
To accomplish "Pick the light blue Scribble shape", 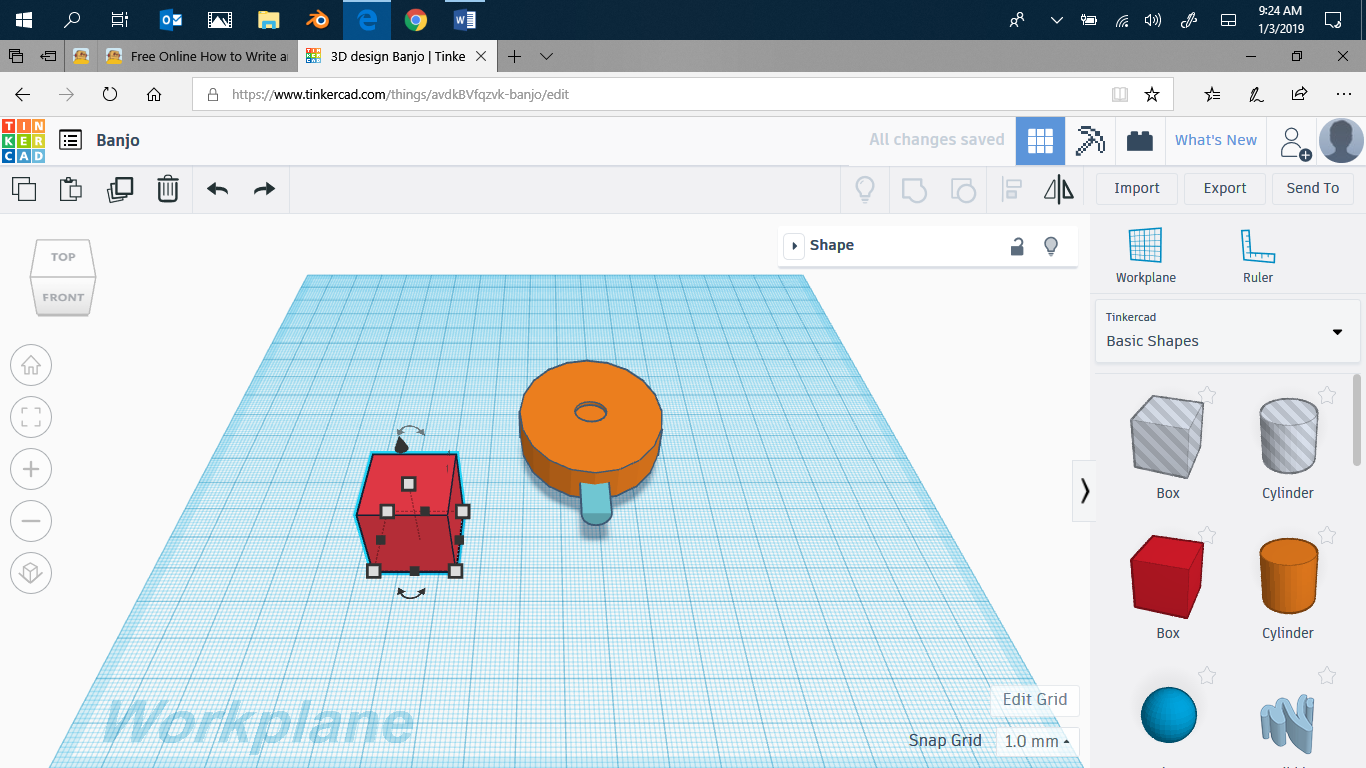I will [x=1287, y=722].
